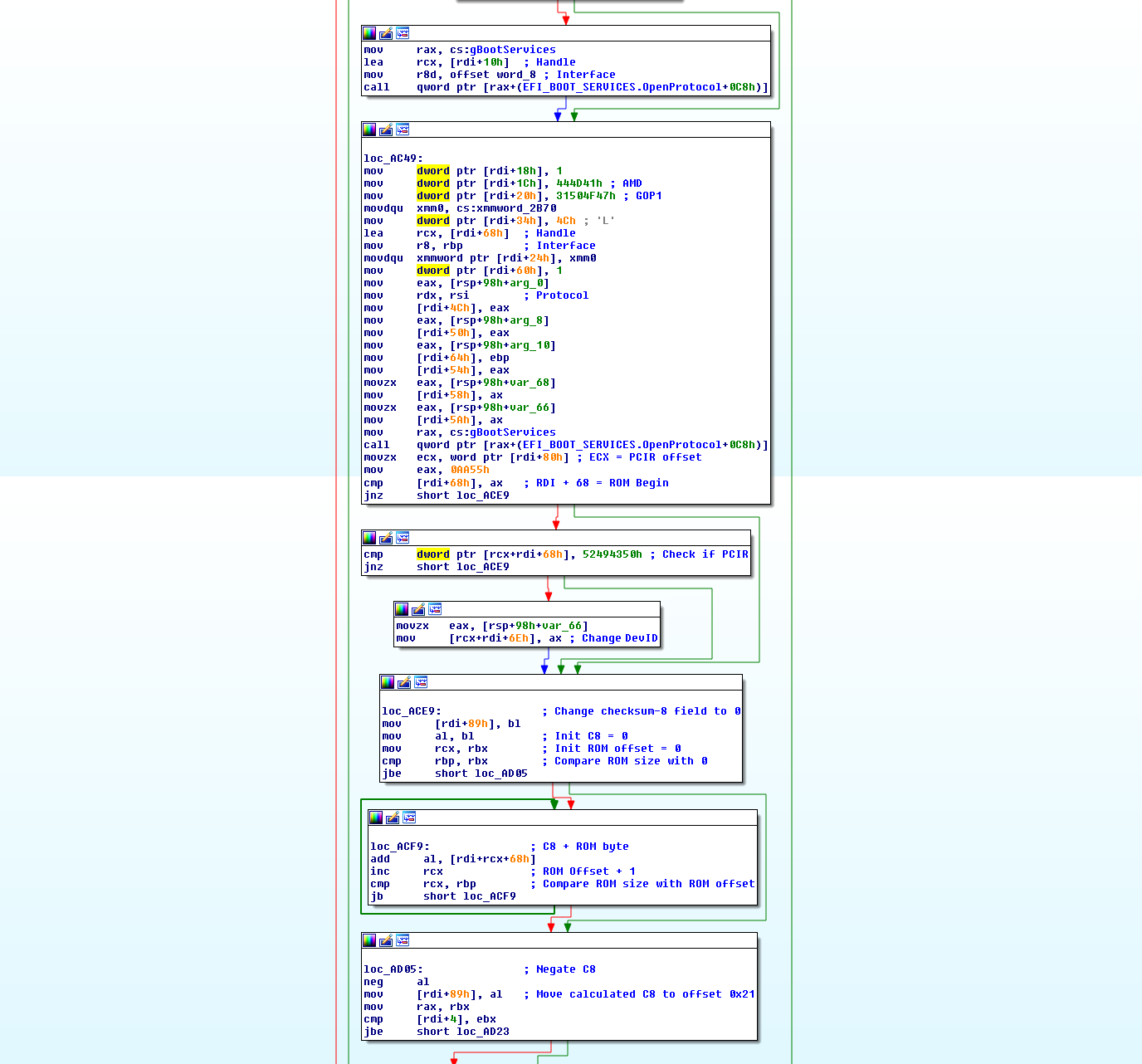Screen dimensions: 1142x1064
Task: Click the 'neg al' instruction
Action: 397,982
